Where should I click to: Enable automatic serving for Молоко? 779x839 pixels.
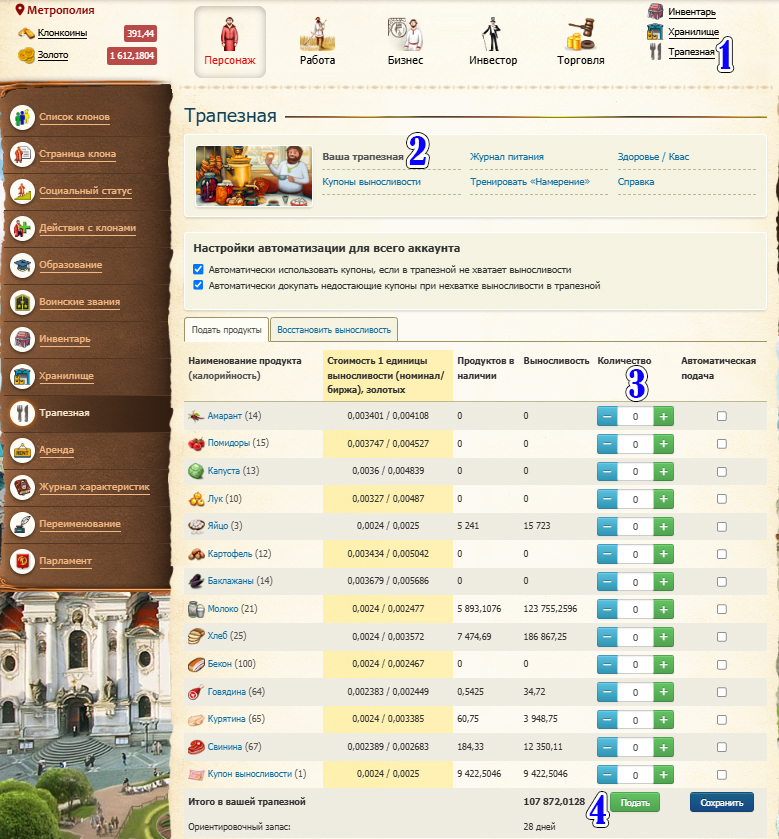[721, 609]
